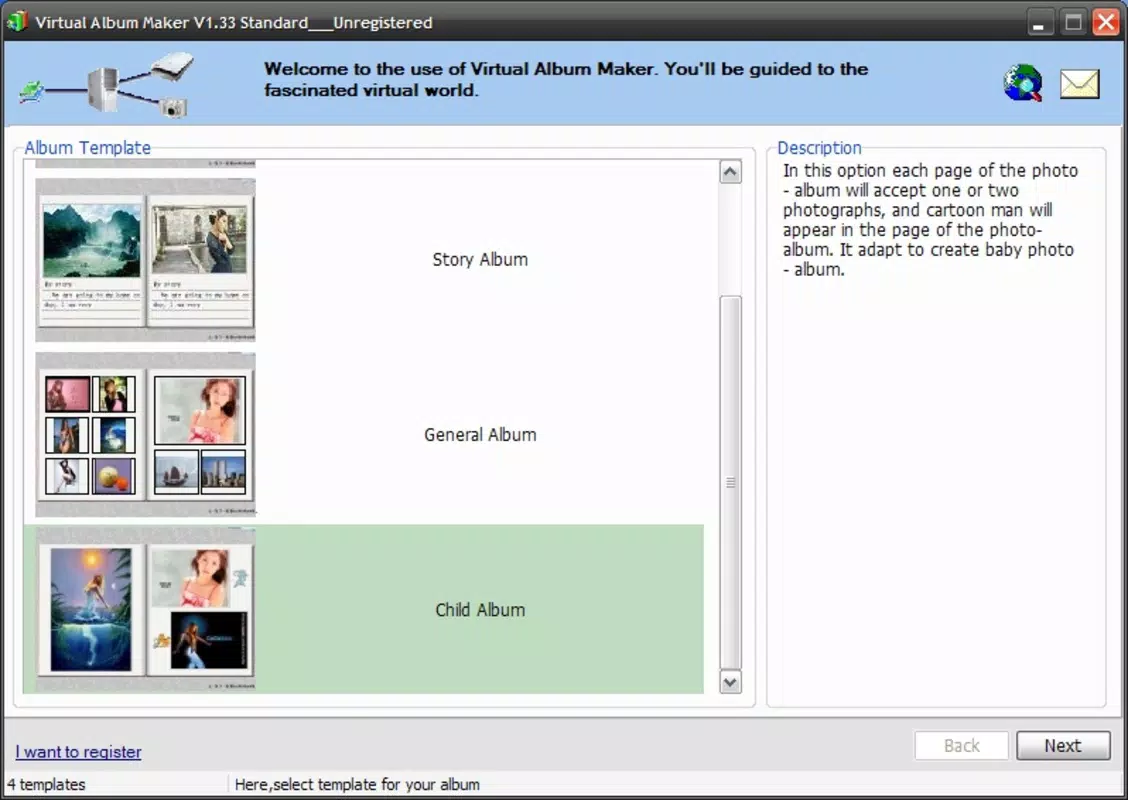
Task: Click the Description group label
Action: (819, 147)
